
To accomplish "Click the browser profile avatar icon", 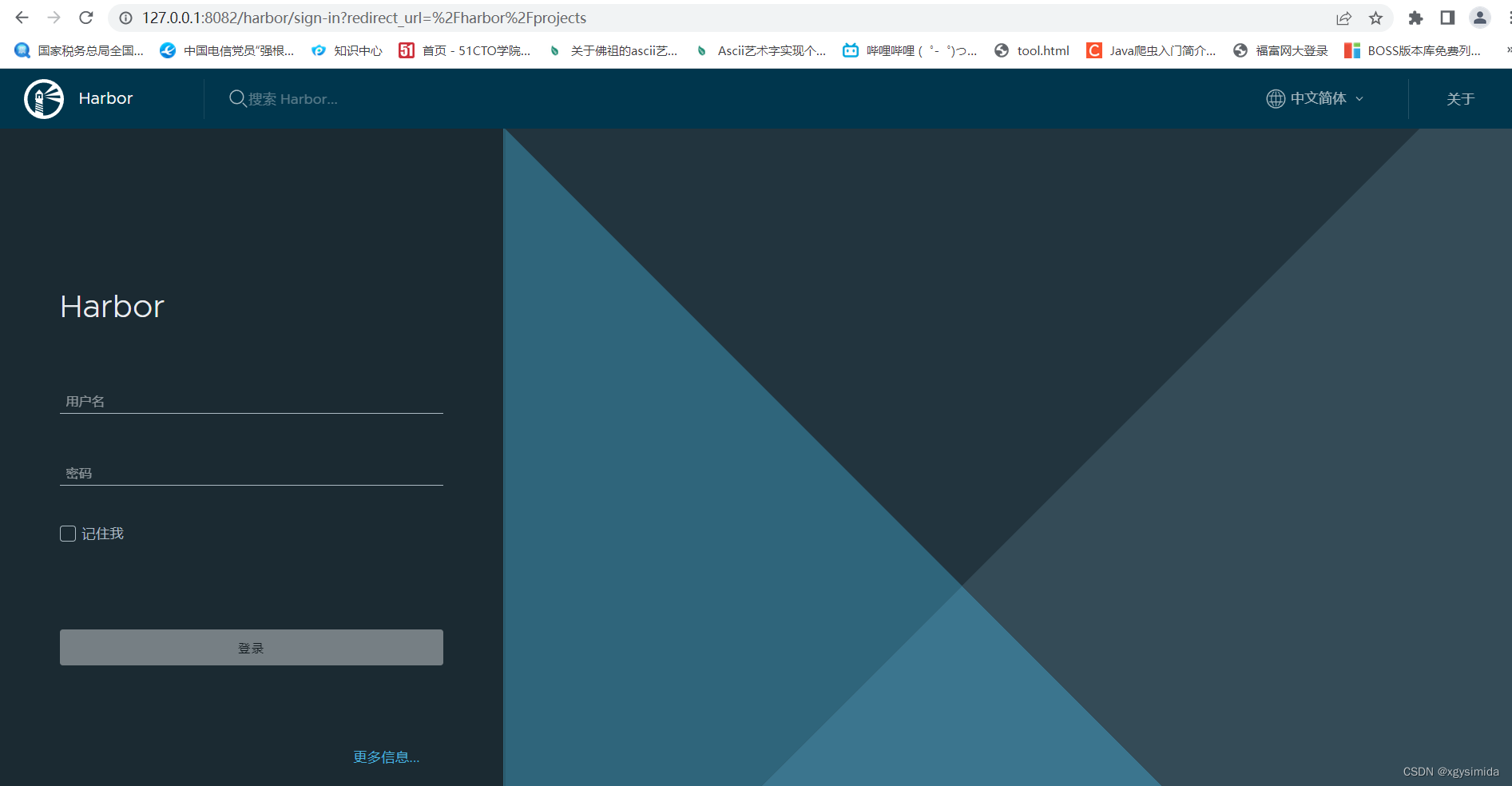I will tap(1480, 18).
